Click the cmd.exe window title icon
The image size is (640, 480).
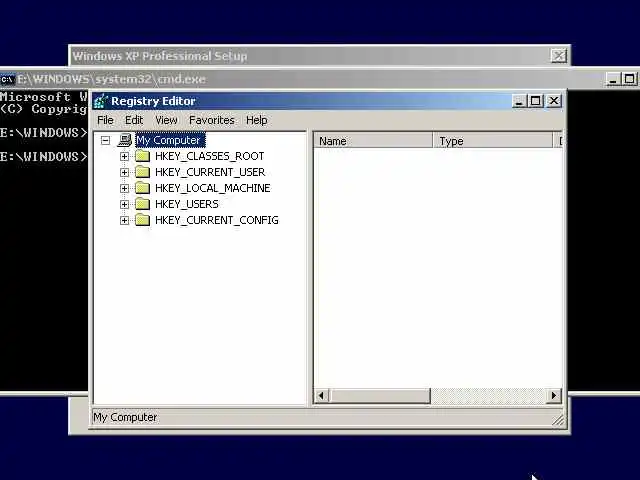(7, 79)
